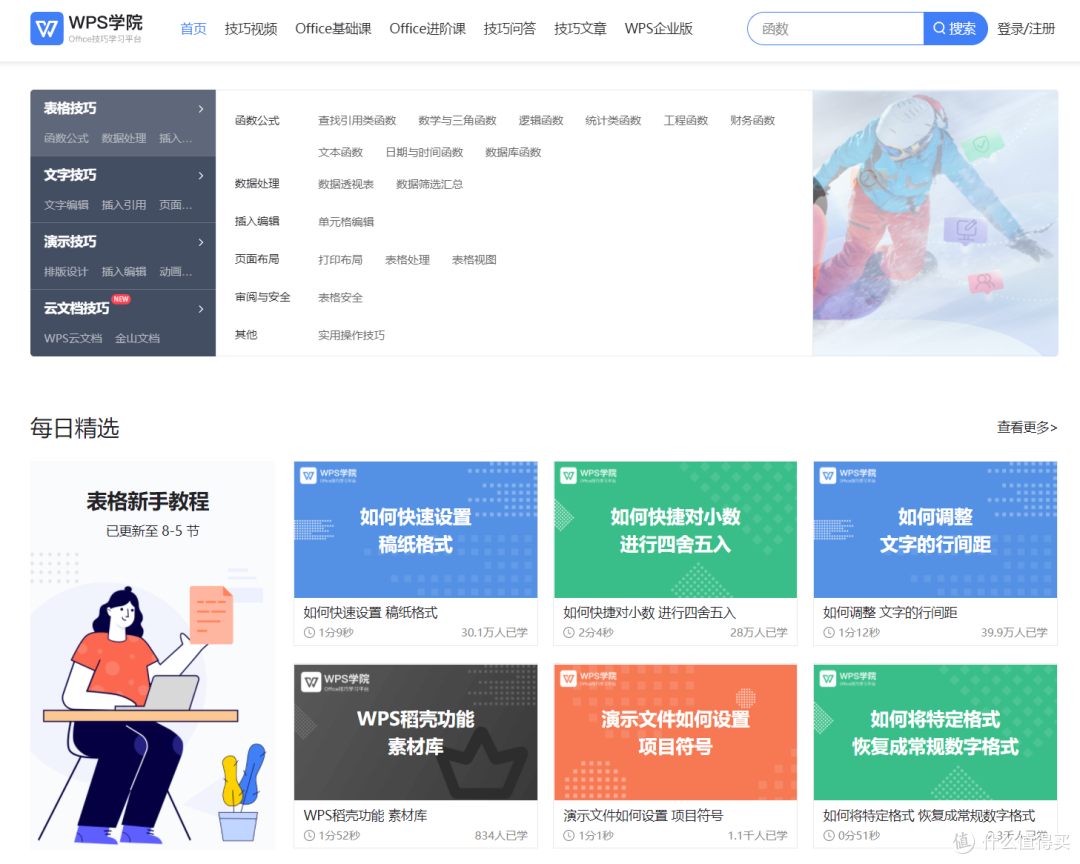Image resolution: width=1080 pixels, height=864 pixels.
Task: Open the Office进阶课 nav item
Action: click(x=428, y=28)
